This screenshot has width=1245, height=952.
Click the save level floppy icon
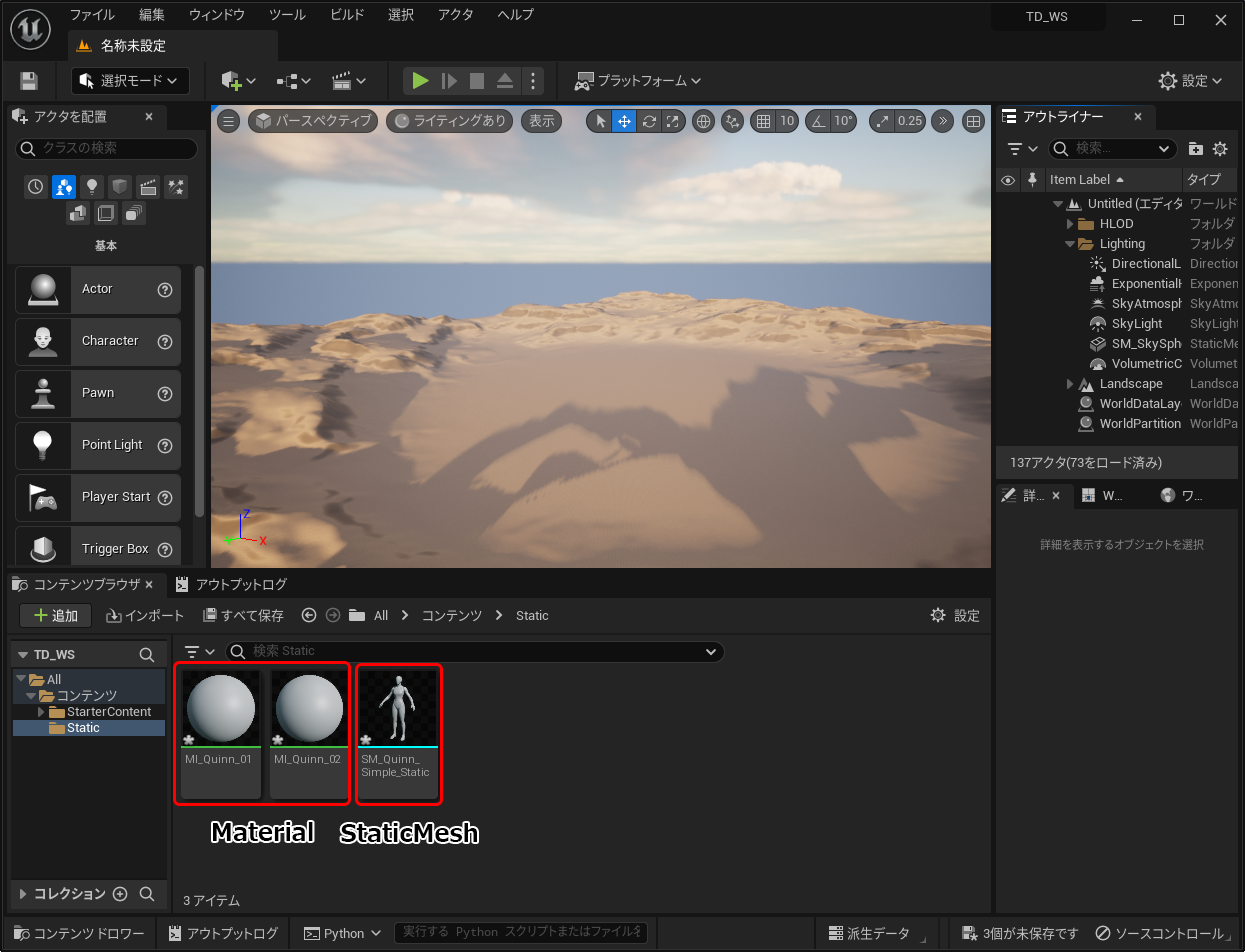coord(29,81)
